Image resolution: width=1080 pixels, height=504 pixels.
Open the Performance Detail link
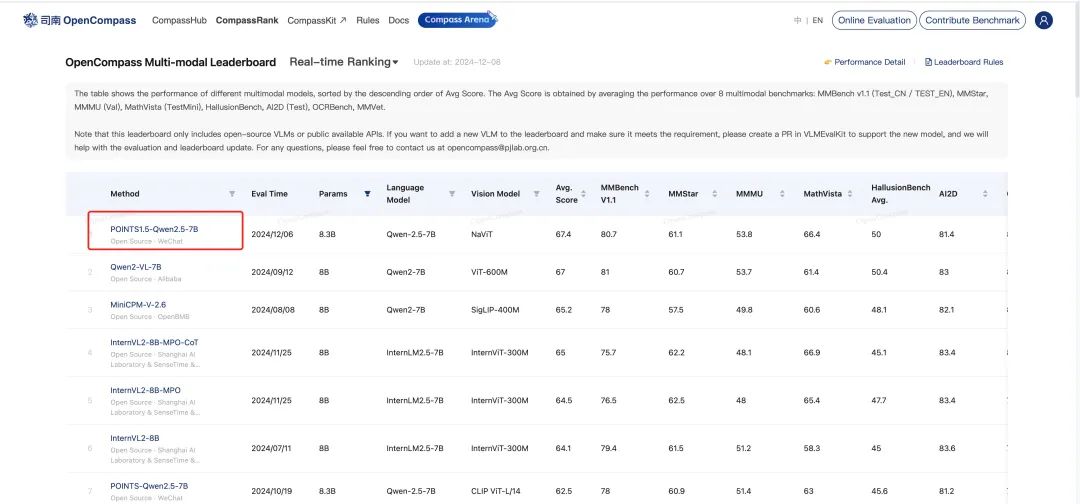click(864, 62)
